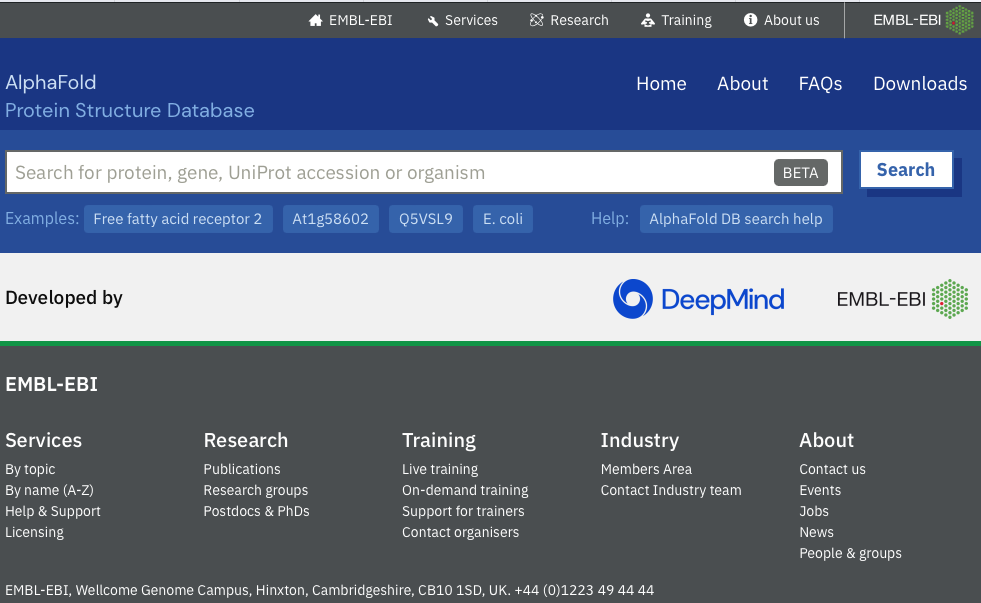
Task: Click the home icon beside EMBL-EBI
Action: pos(315,21)
